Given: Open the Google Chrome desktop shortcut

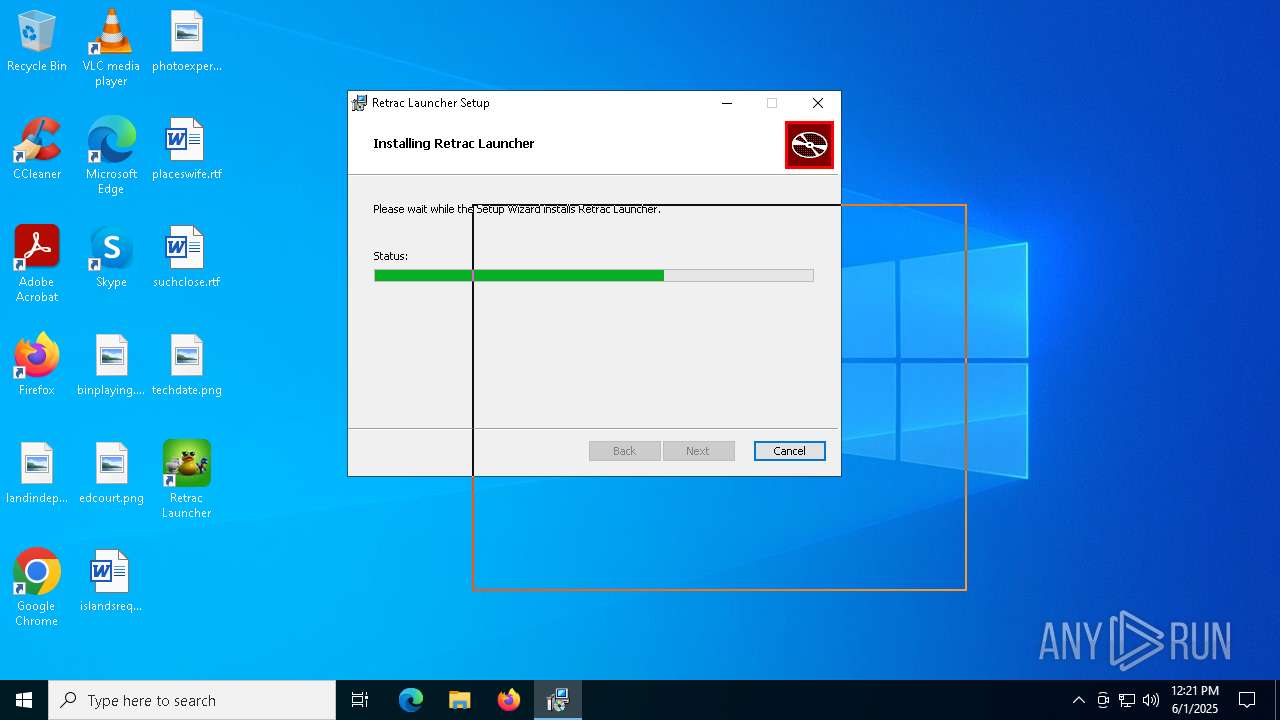Looking at the screenshot, I should coord(37,587).
